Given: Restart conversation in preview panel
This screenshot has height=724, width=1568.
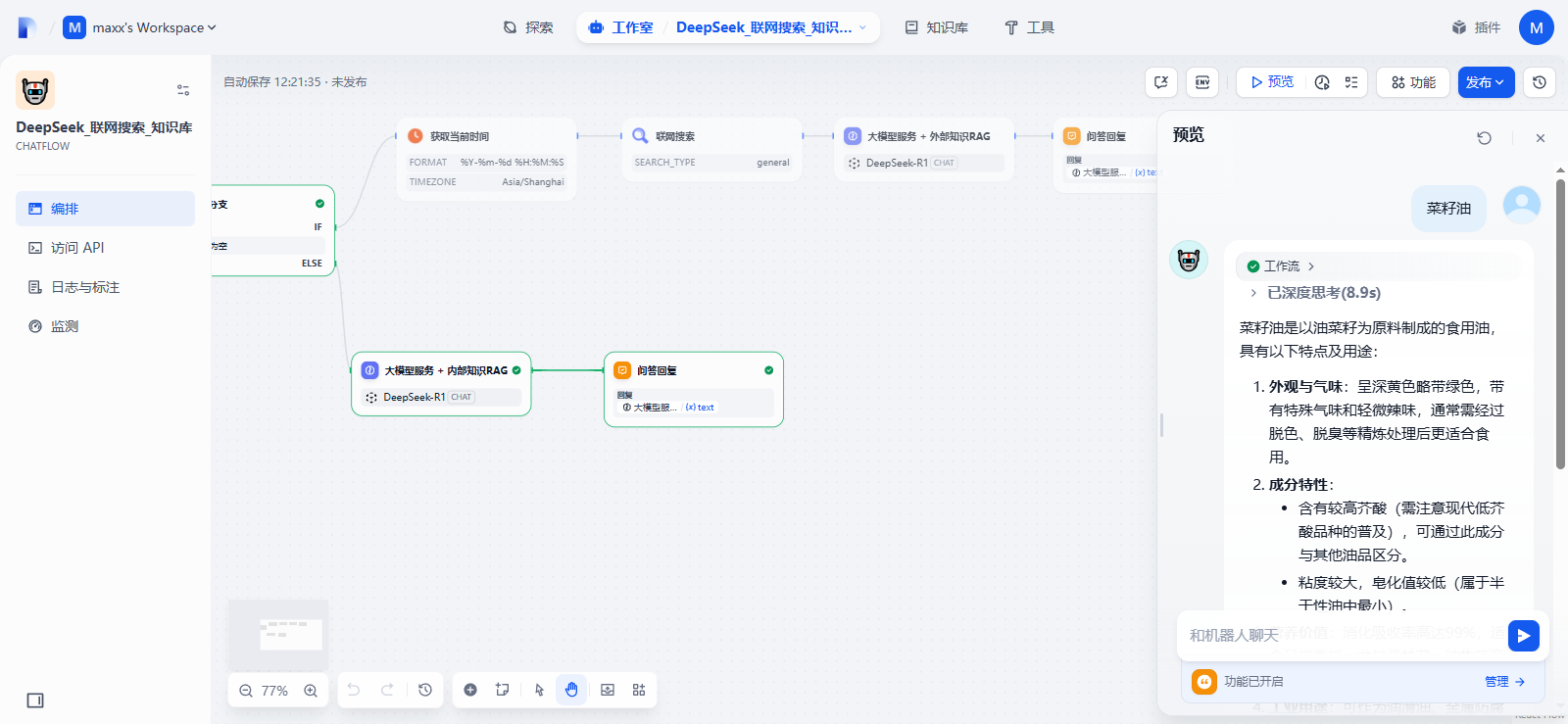Looking at the screenshot, I should 1485,138.
